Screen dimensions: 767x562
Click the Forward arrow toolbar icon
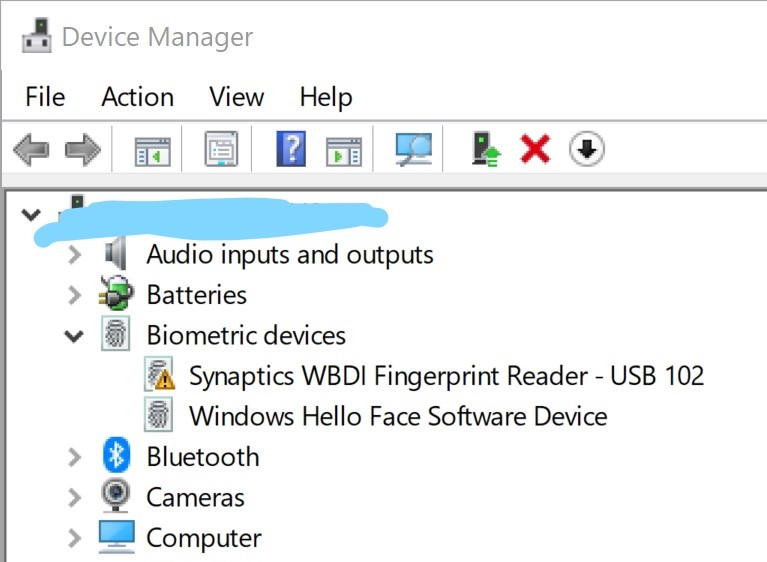pos(82,150)
